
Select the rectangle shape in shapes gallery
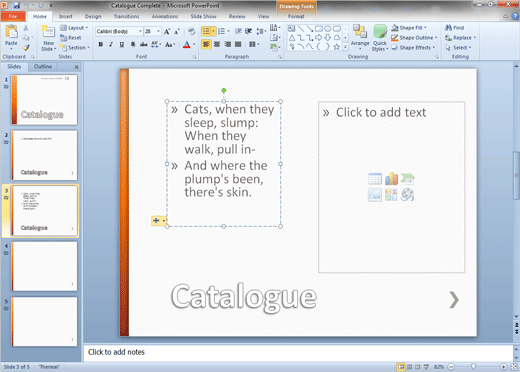319,29
